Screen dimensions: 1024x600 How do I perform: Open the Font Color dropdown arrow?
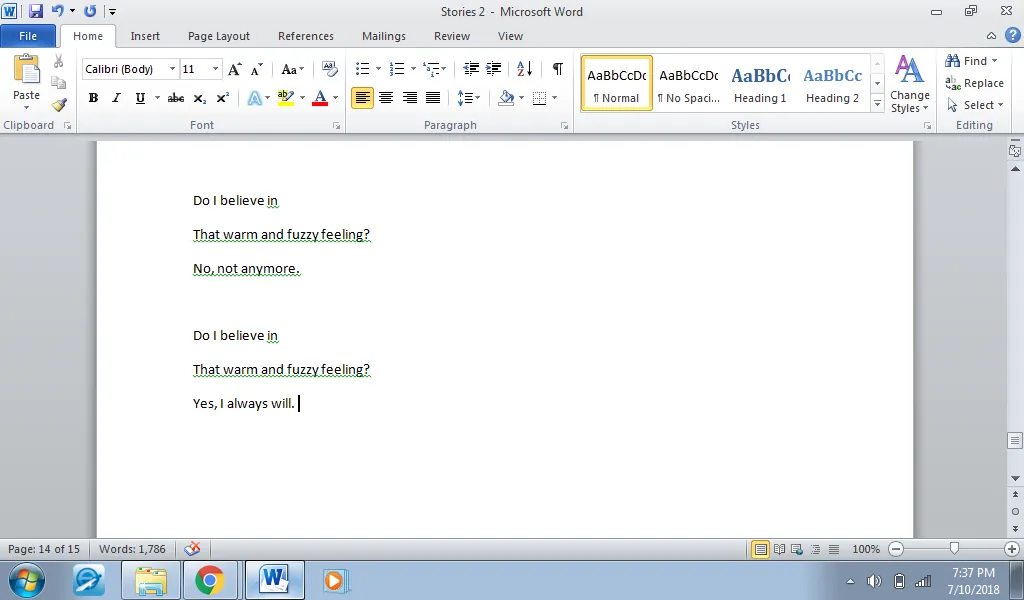click(336, 98)
